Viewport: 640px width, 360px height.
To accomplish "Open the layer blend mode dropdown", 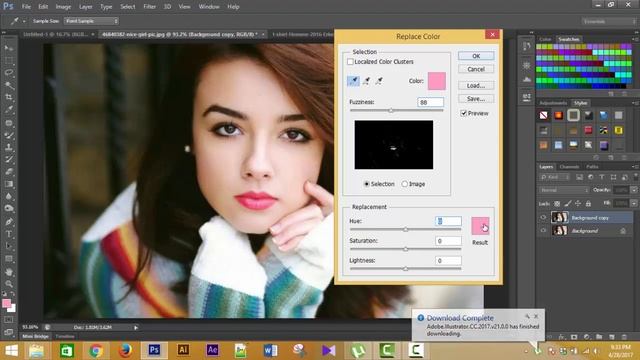I will pos(564,190).
